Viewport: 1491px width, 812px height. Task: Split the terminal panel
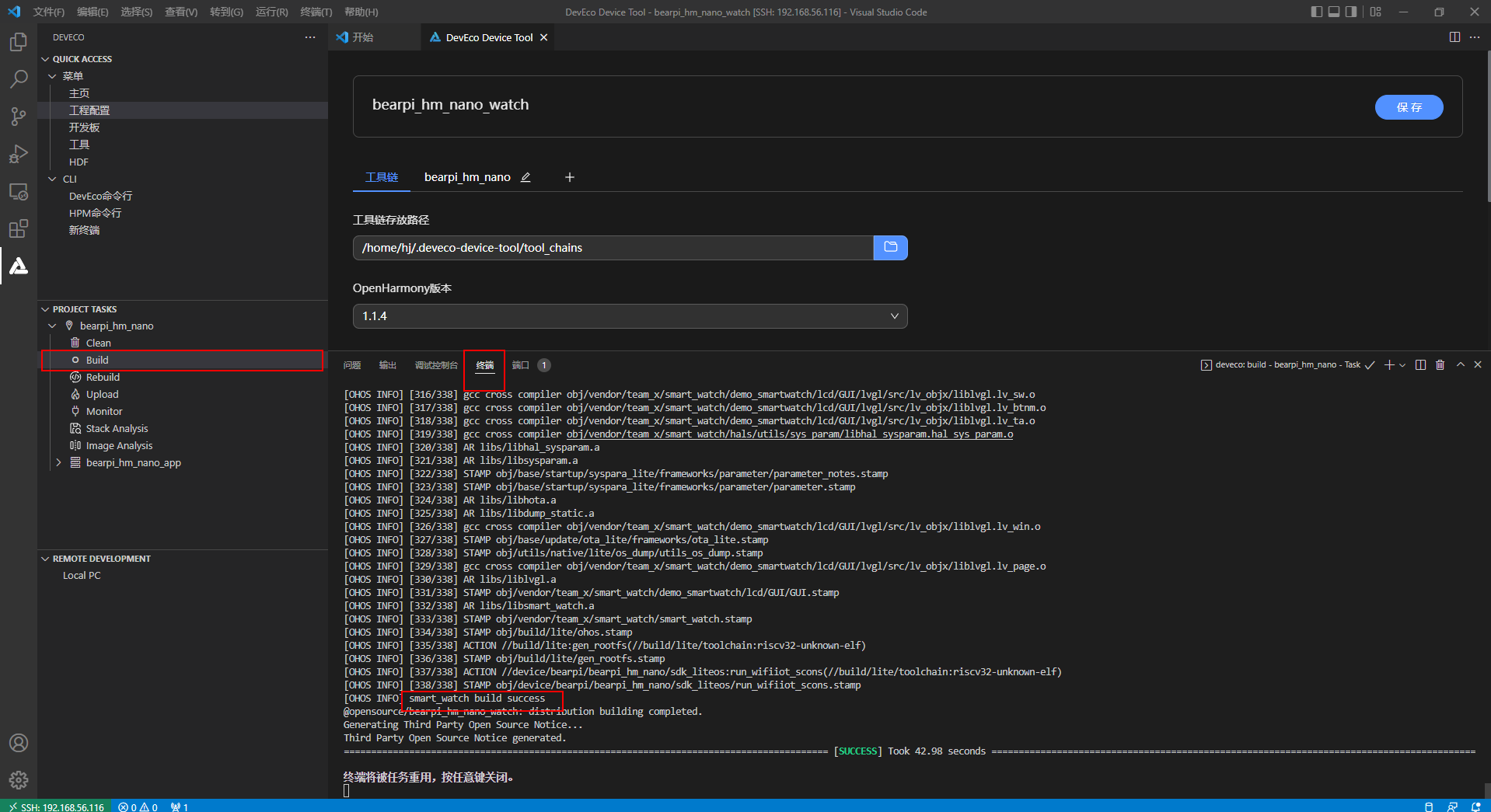coord(1420,365)
